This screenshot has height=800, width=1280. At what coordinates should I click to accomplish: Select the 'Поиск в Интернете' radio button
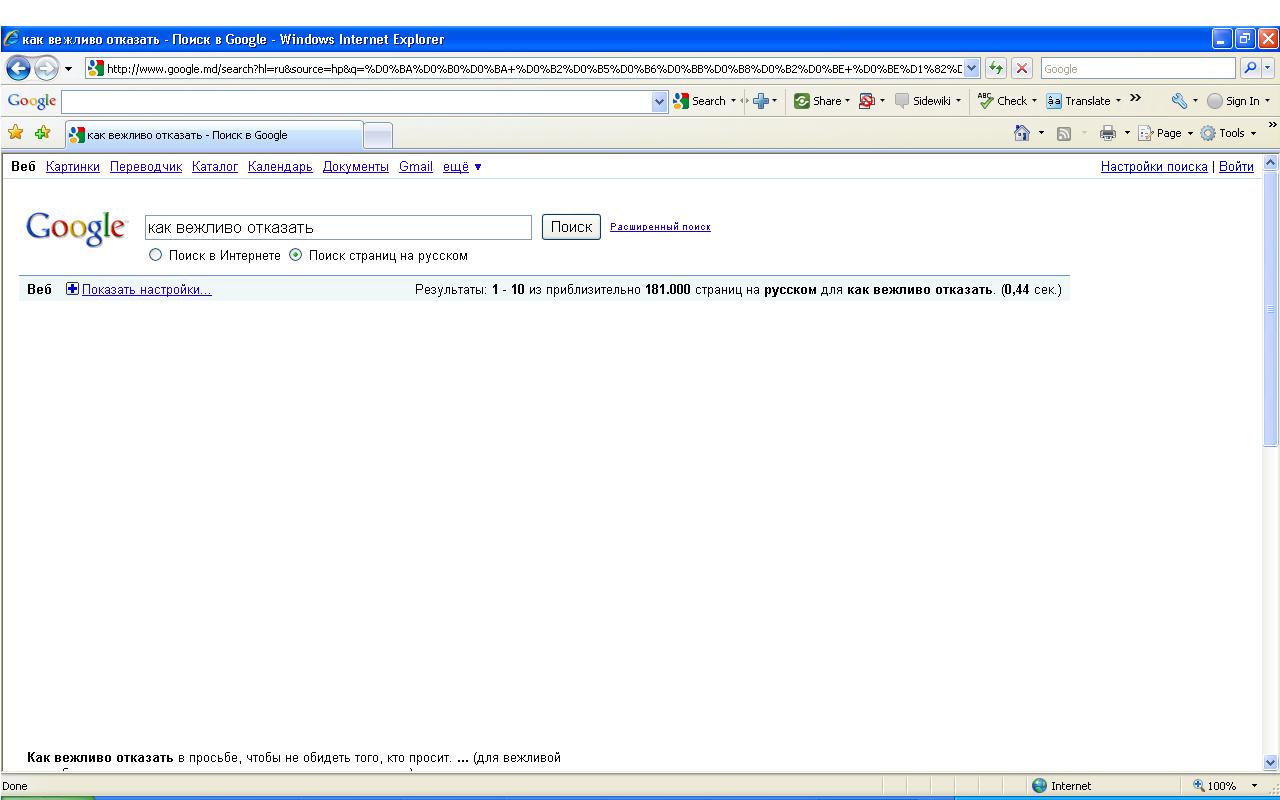click(155, 255)
